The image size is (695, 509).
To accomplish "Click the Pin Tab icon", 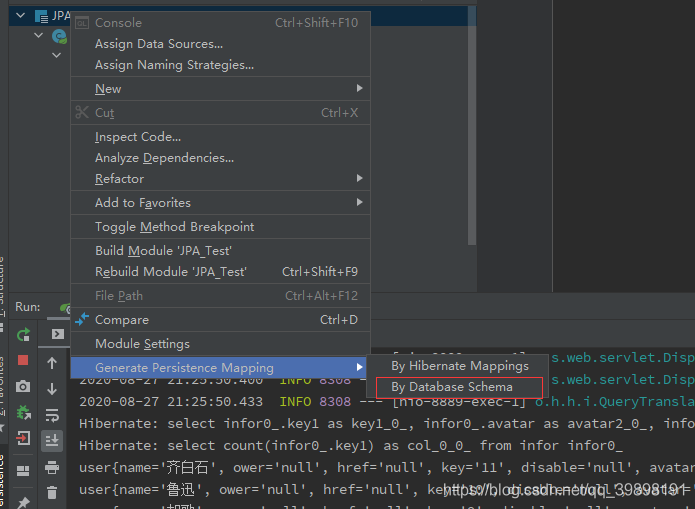I will (x=23, y=502).
